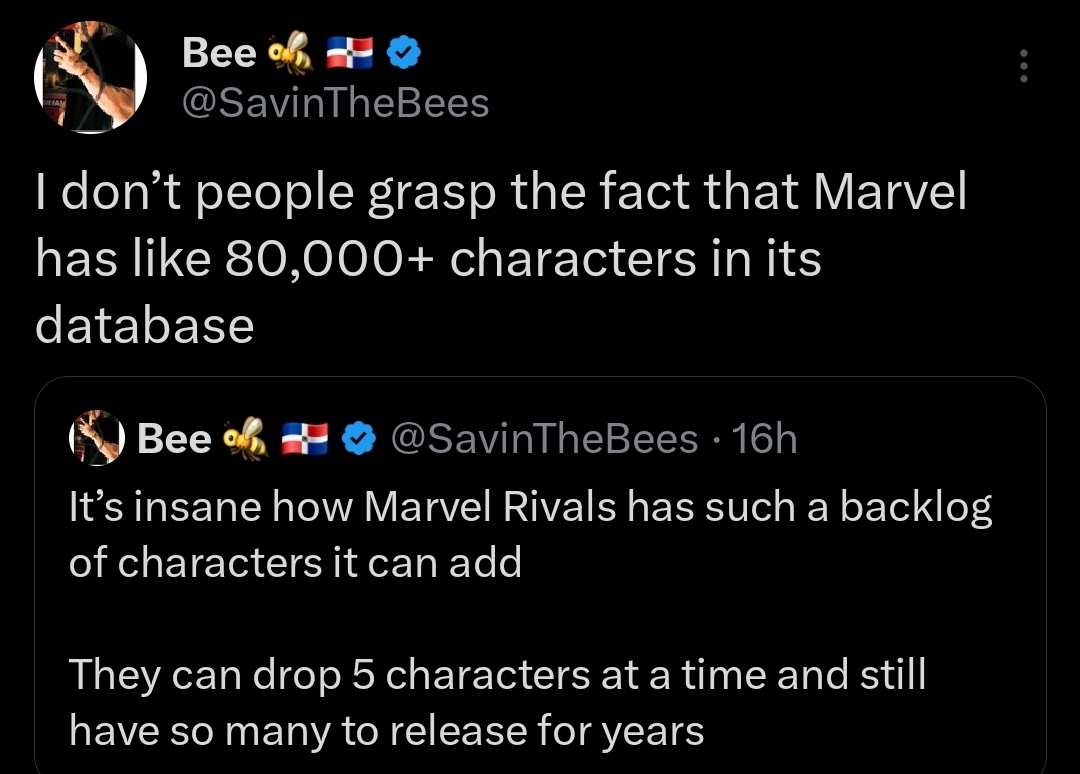Click the "have so many to release for years" line
The image size is (1080, 774).
386,731
